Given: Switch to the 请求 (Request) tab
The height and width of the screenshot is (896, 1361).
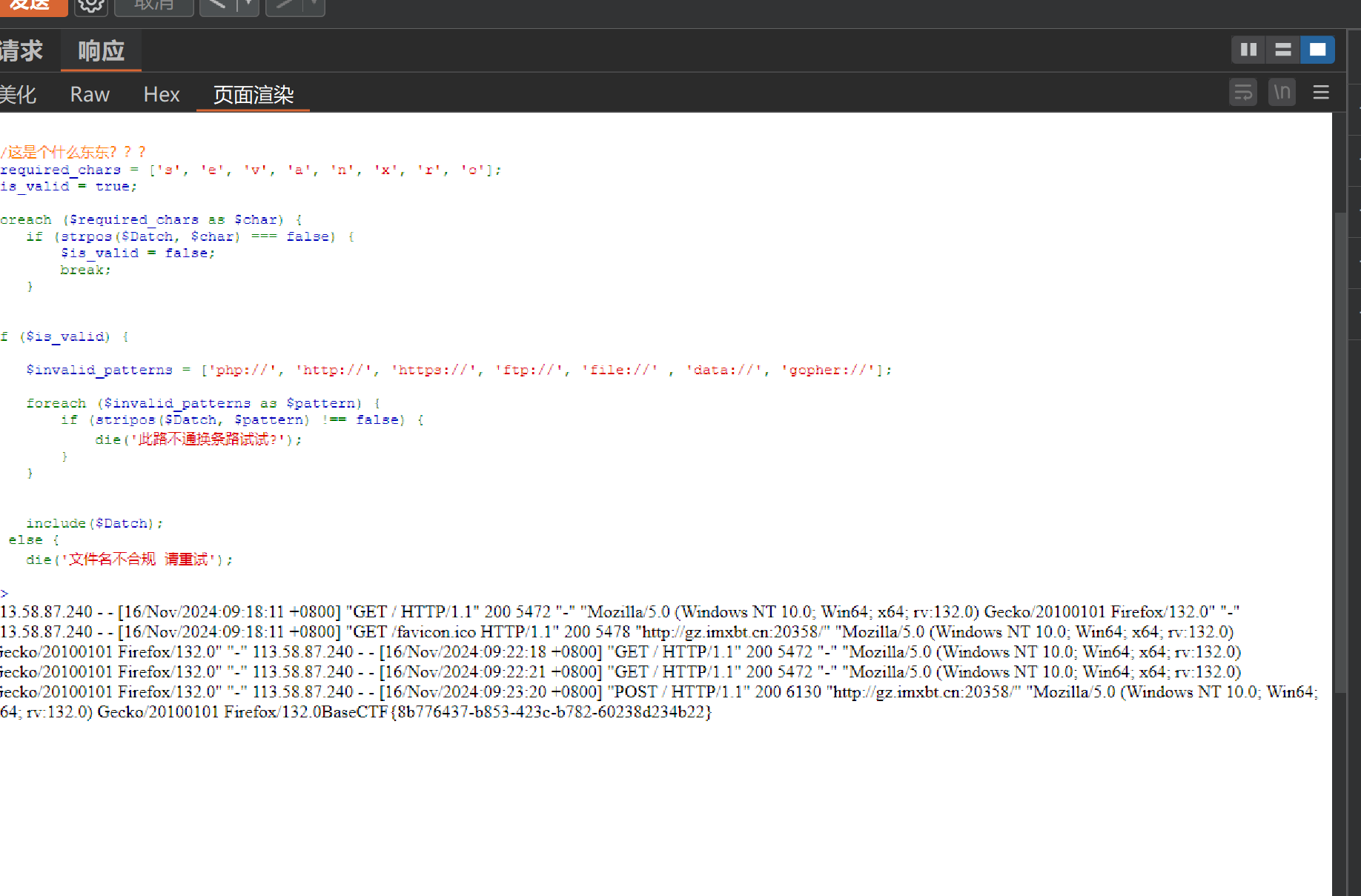Looking at the screenshot, I should click(x=22, y=50).
